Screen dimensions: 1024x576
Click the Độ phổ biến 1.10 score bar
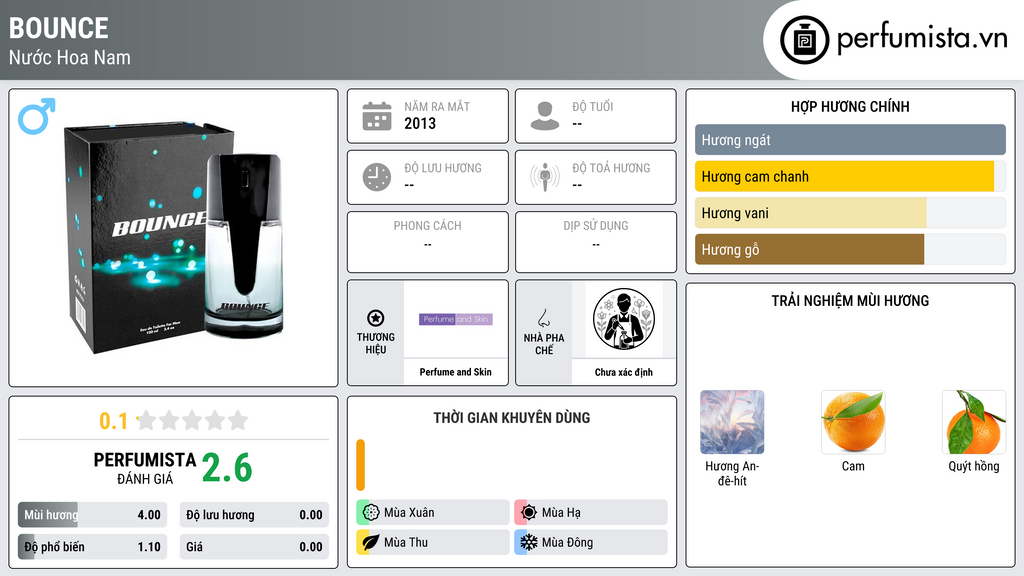click(x=92, y=547)
